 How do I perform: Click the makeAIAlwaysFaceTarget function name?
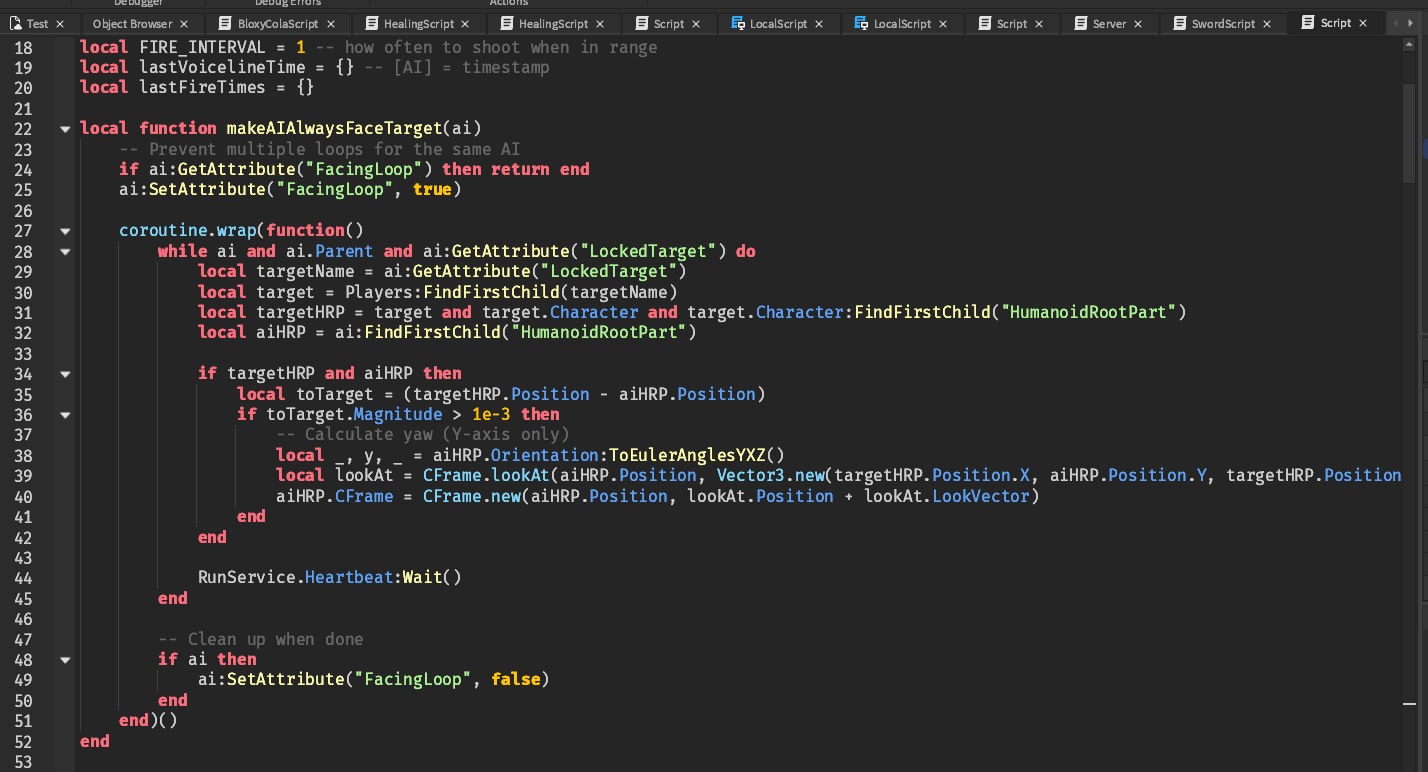tap(334, 128)
